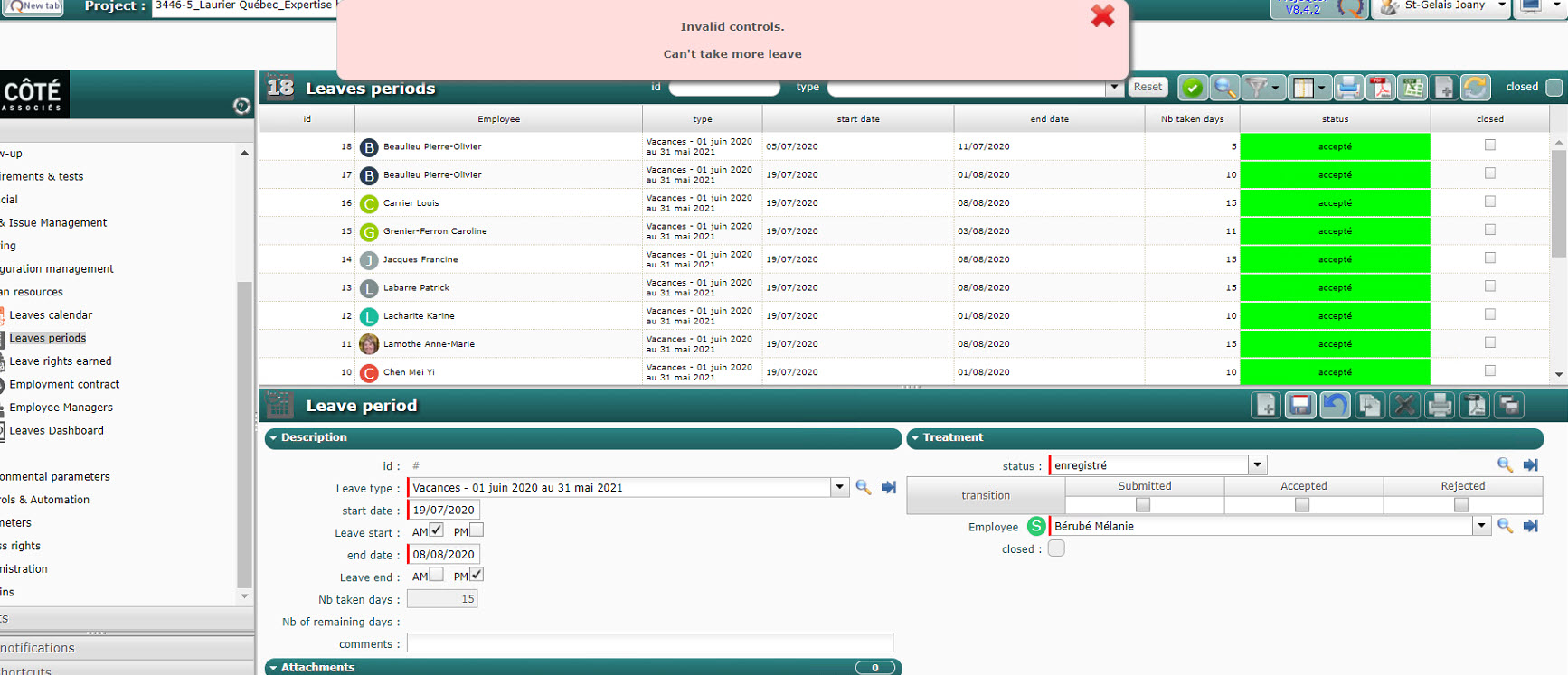Close the invalid controls error popup
Image resolution: width=1568 pixels, height=675 pixels.
pos(1102,16)
